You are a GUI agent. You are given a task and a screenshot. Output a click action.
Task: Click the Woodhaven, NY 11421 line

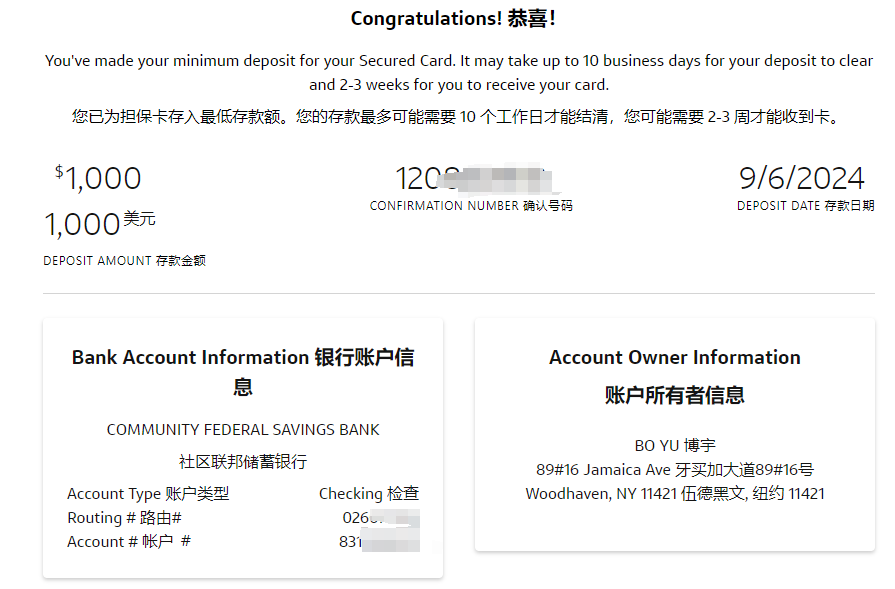point(675,494)
